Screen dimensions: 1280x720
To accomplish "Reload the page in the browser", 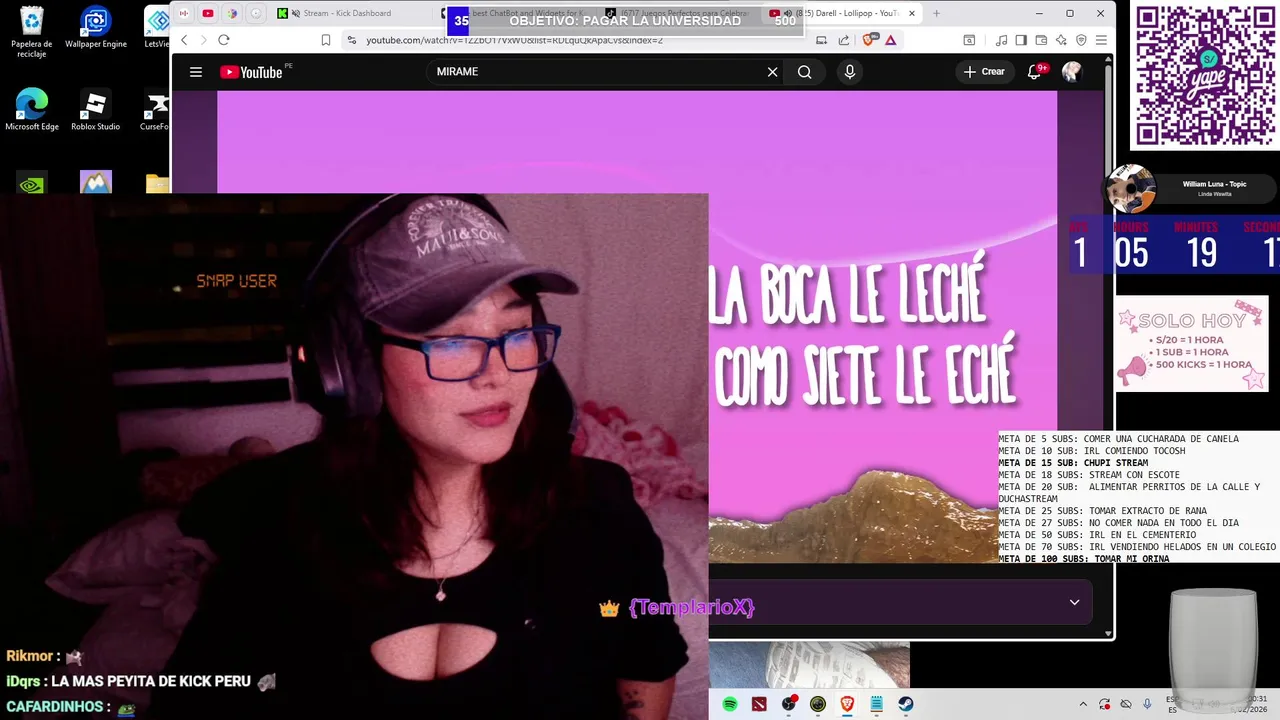I will pos(224,40).
